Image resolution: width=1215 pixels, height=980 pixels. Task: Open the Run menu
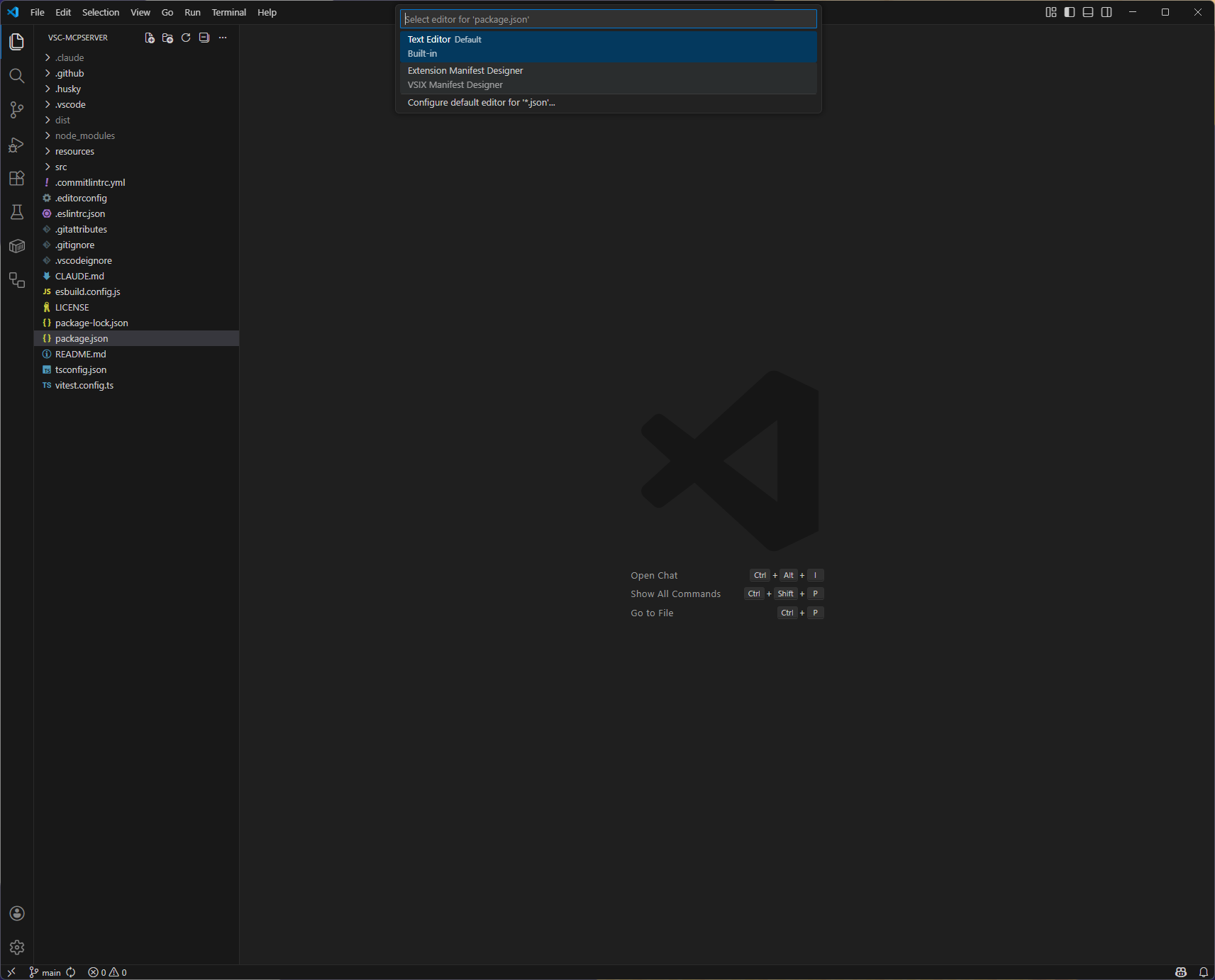click(192, 12)
